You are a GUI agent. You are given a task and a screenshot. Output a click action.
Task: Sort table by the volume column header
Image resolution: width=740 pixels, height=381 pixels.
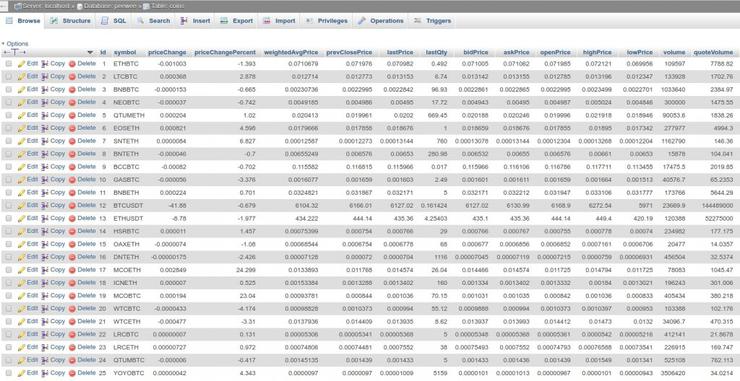(x=674, y=52)
